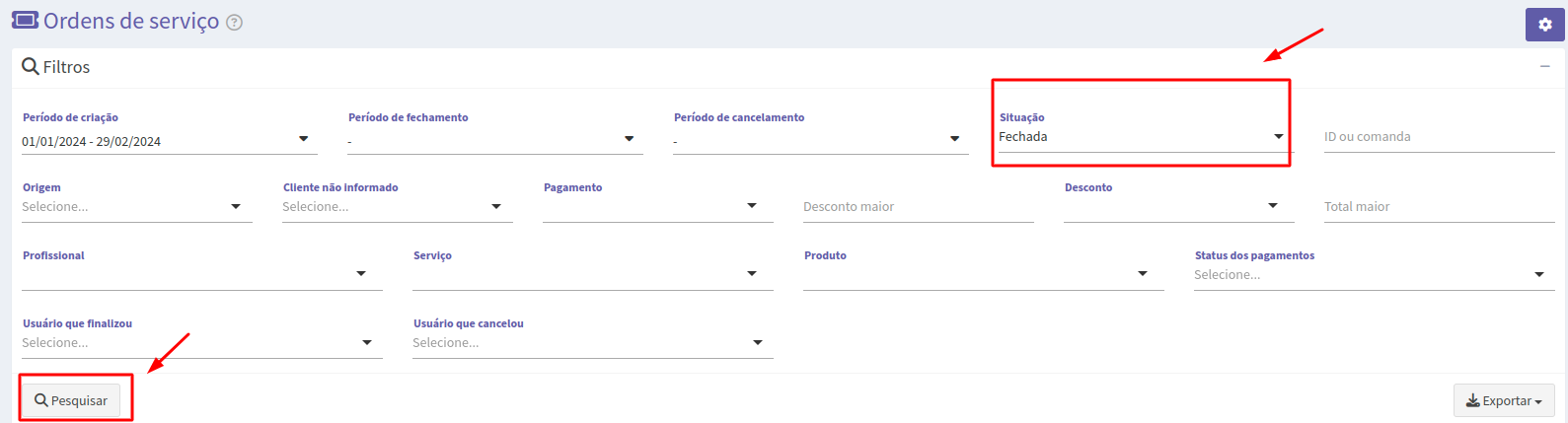The image size is (1568, 423).
Task: Expand the Cliente não informado select
Action: pyautogui.click(x=398, y=207)
